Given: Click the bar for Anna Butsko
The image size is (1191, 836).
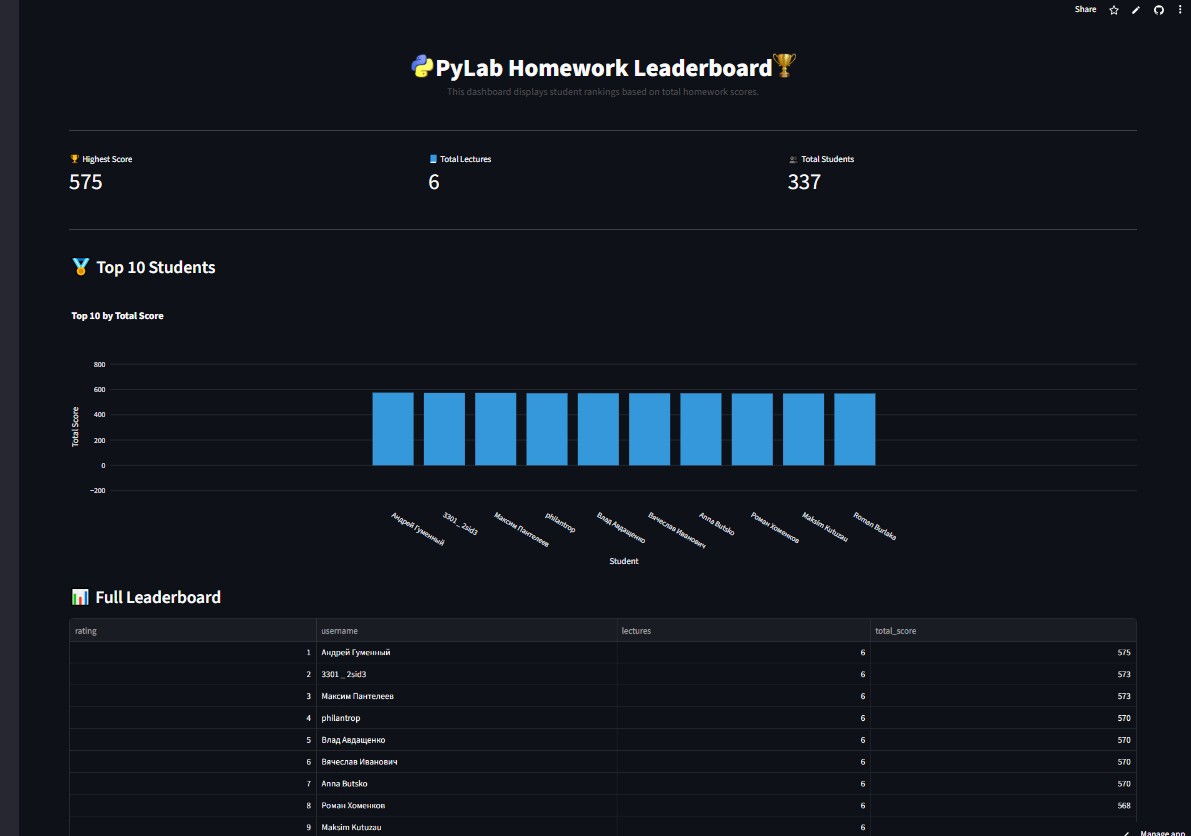Looking at the screenshot, I should tap(701, 429).
